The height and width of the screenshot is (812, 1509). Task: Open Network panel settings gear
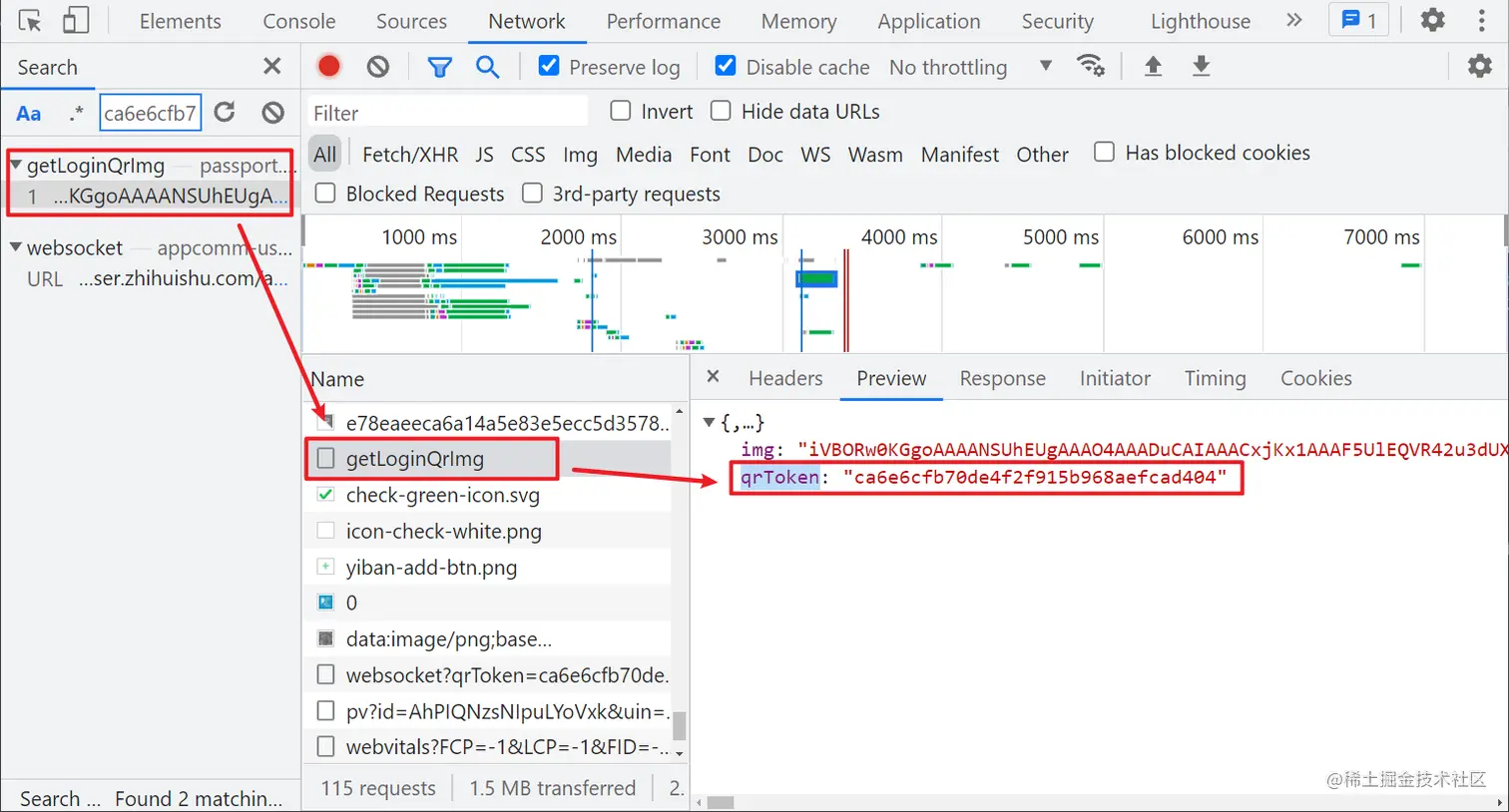pyautogui.click(x=1479, y=67)
